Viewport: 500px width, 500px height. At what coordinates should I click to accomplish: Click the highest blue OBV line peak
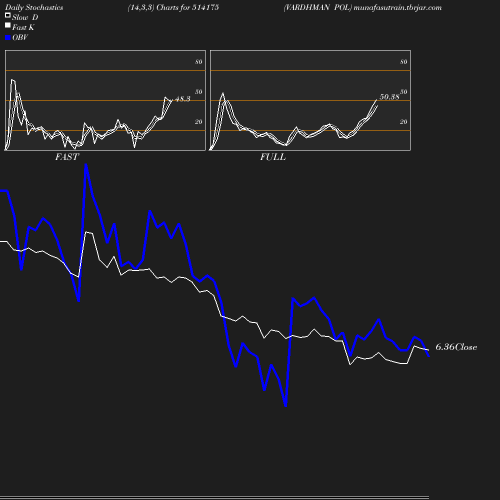click(86, 164)
